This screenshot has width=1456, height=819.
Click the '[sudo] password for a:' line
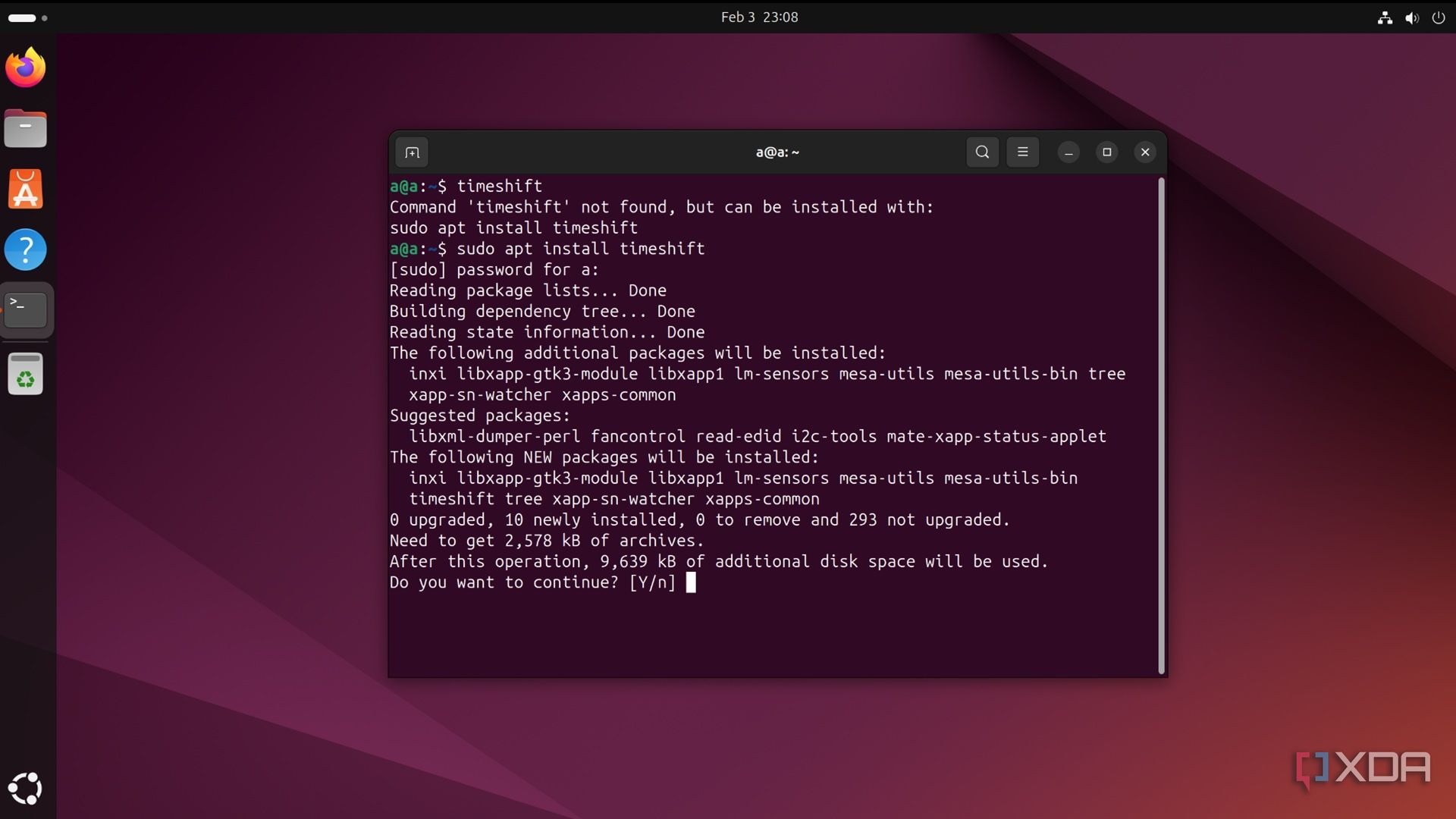pyautogui.click(x=494, y=269)
